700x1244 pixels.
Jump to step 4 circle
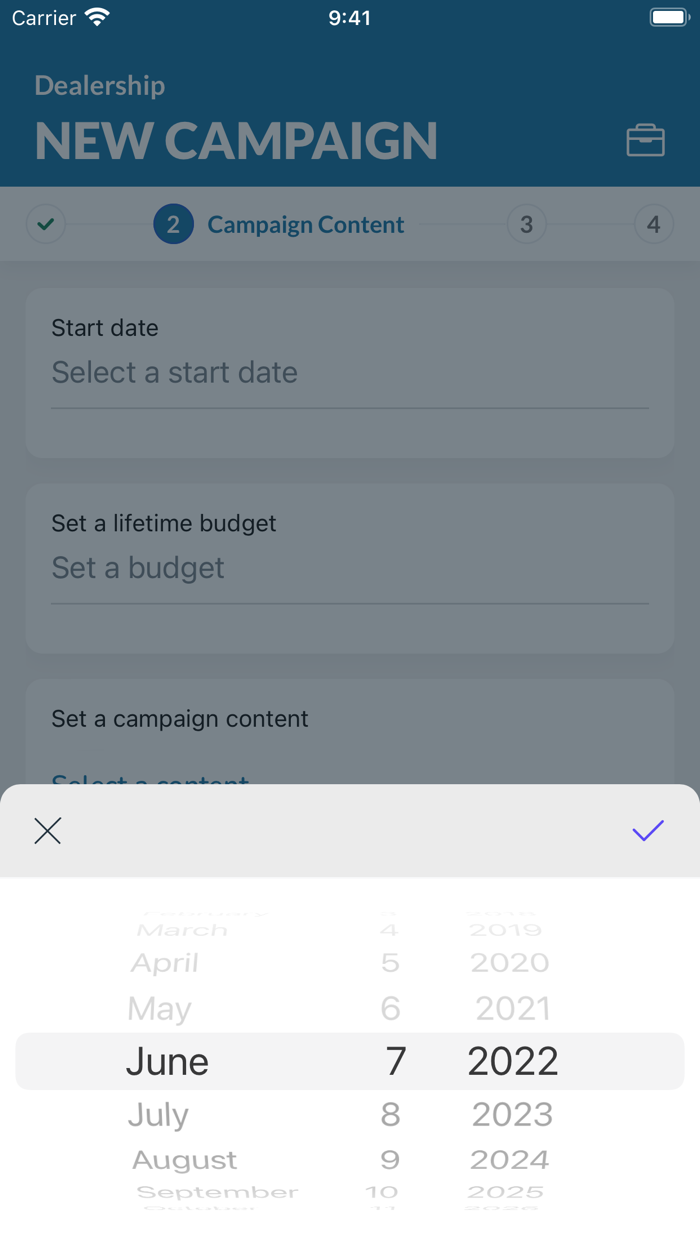pyautogui.click(x=653, y=224)
